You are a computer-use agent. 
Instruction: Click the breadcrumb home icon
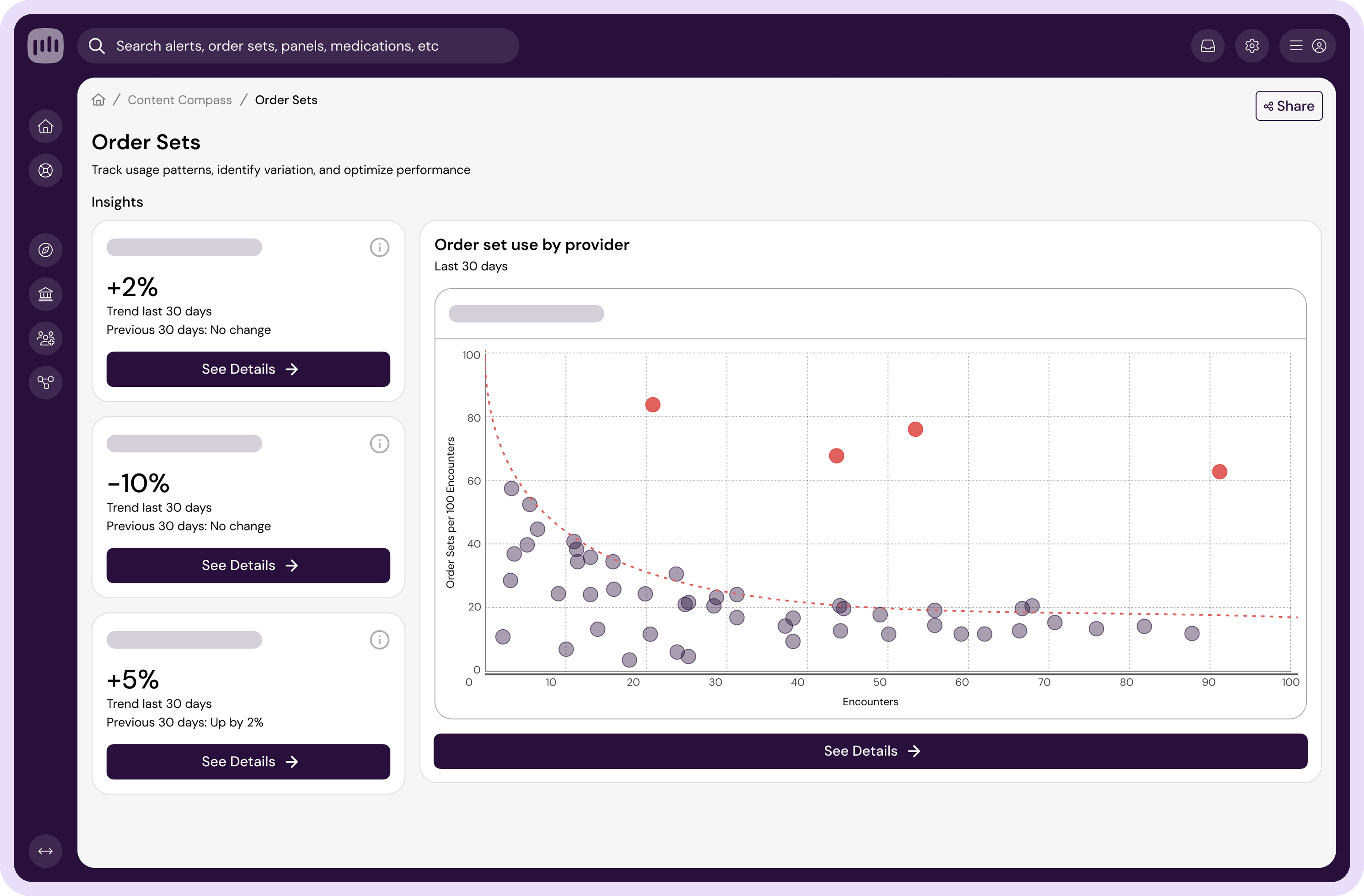point(98,100)
